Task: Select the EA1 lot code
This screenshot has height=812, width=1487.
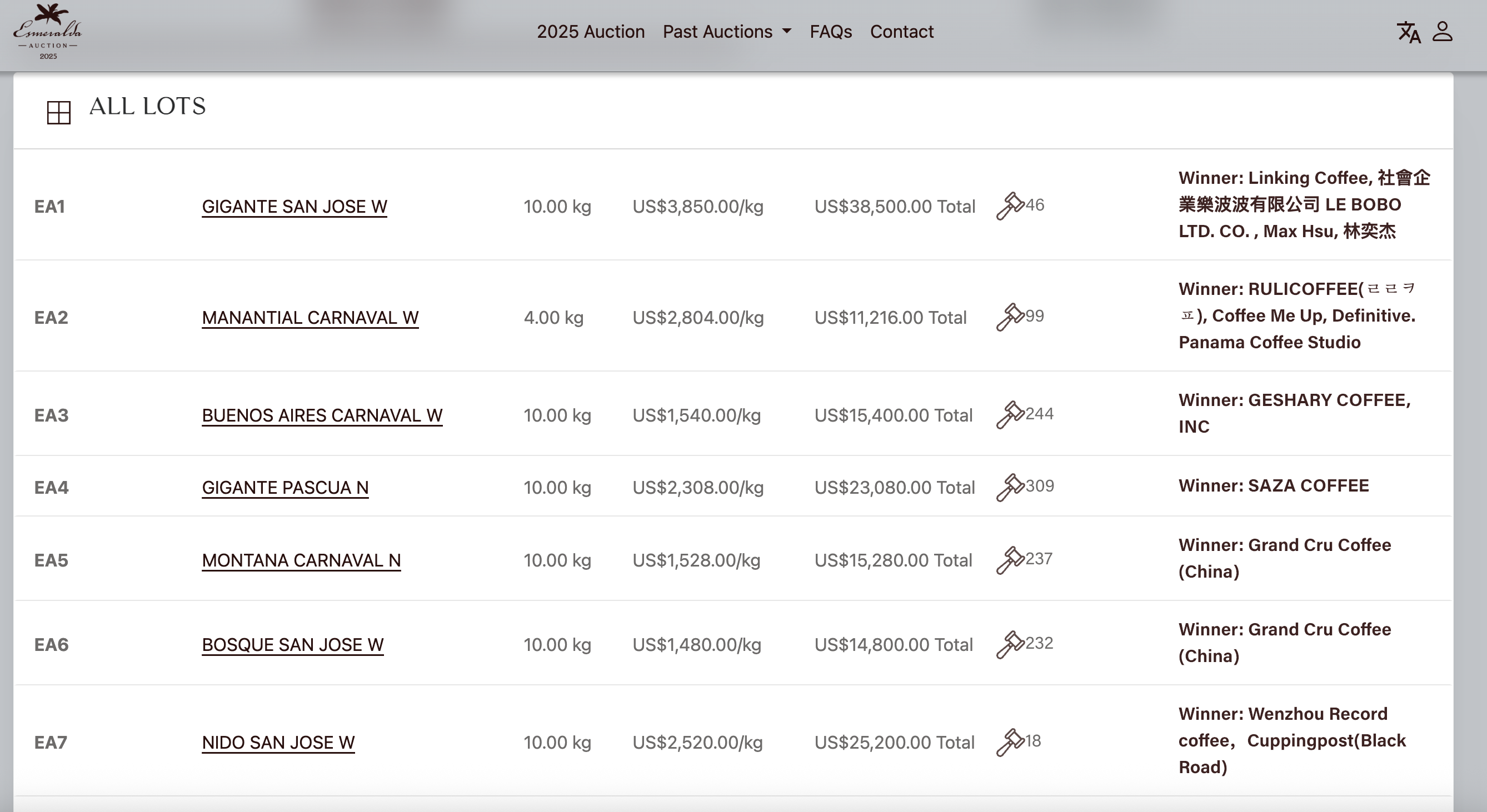Action: (x=49, y=207)
